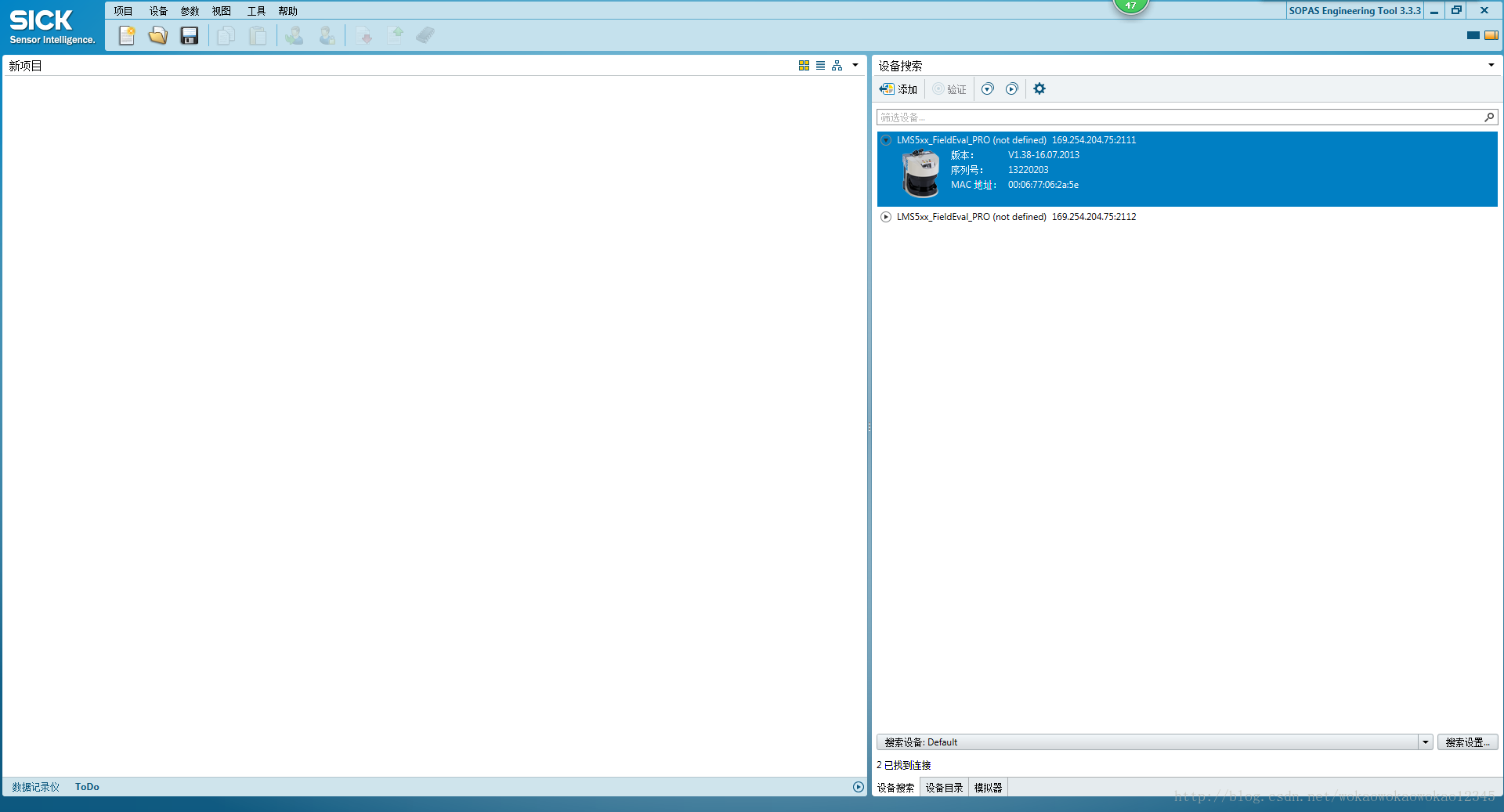
Task: Click expand-all devices circle icon
Action: [988, 89]
